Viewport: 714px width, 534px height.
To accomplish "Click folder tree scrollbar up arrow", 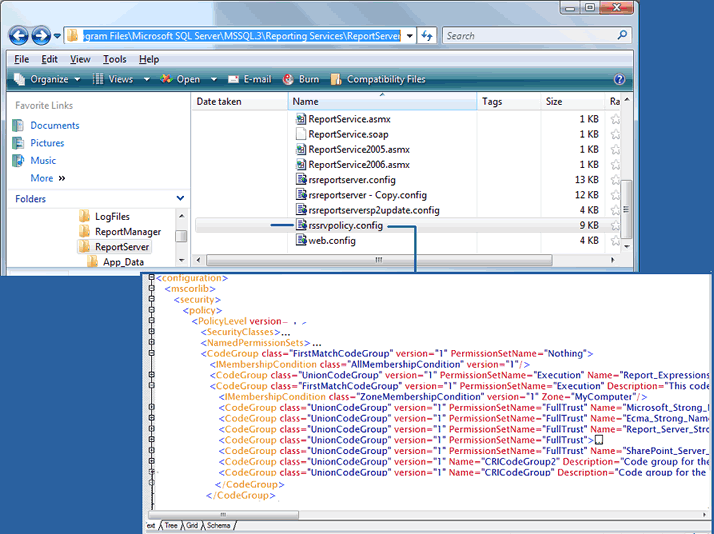I will pyautogui.click(x=181, y=216).
